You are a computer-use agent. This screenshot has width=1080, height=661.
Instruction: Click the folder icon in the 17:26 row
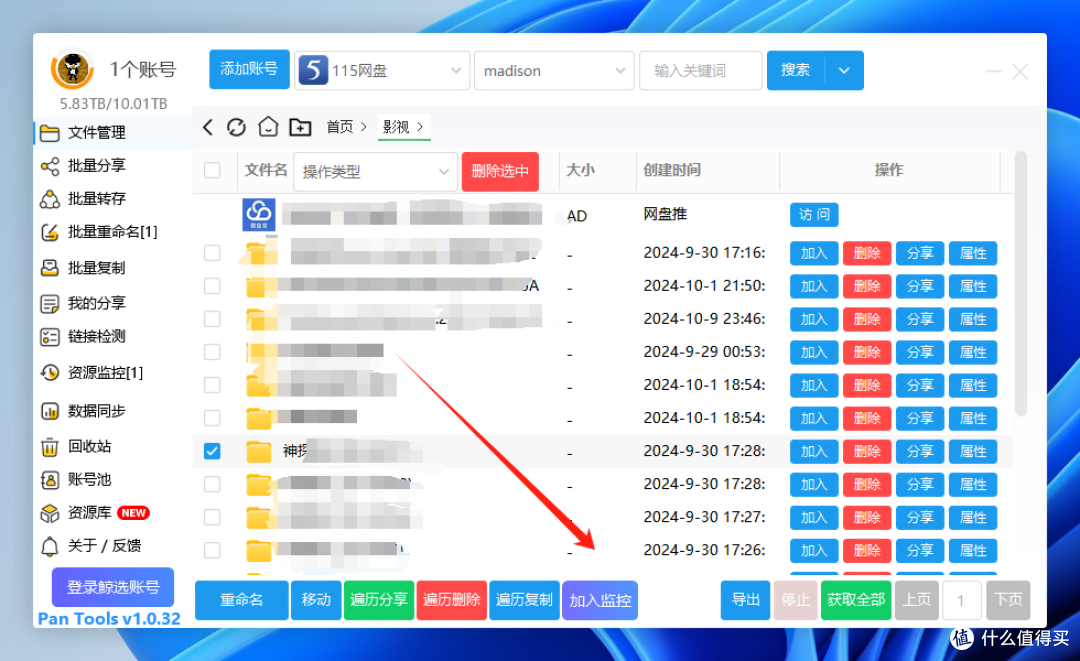pos(259,550)
